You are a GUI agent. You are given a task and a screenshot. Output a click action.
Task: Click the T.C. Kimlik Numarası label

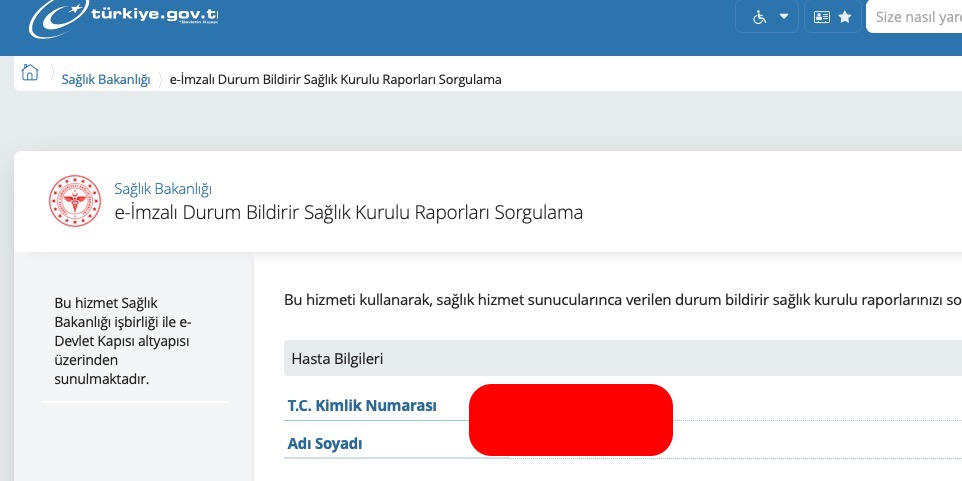tap(362, 405)
